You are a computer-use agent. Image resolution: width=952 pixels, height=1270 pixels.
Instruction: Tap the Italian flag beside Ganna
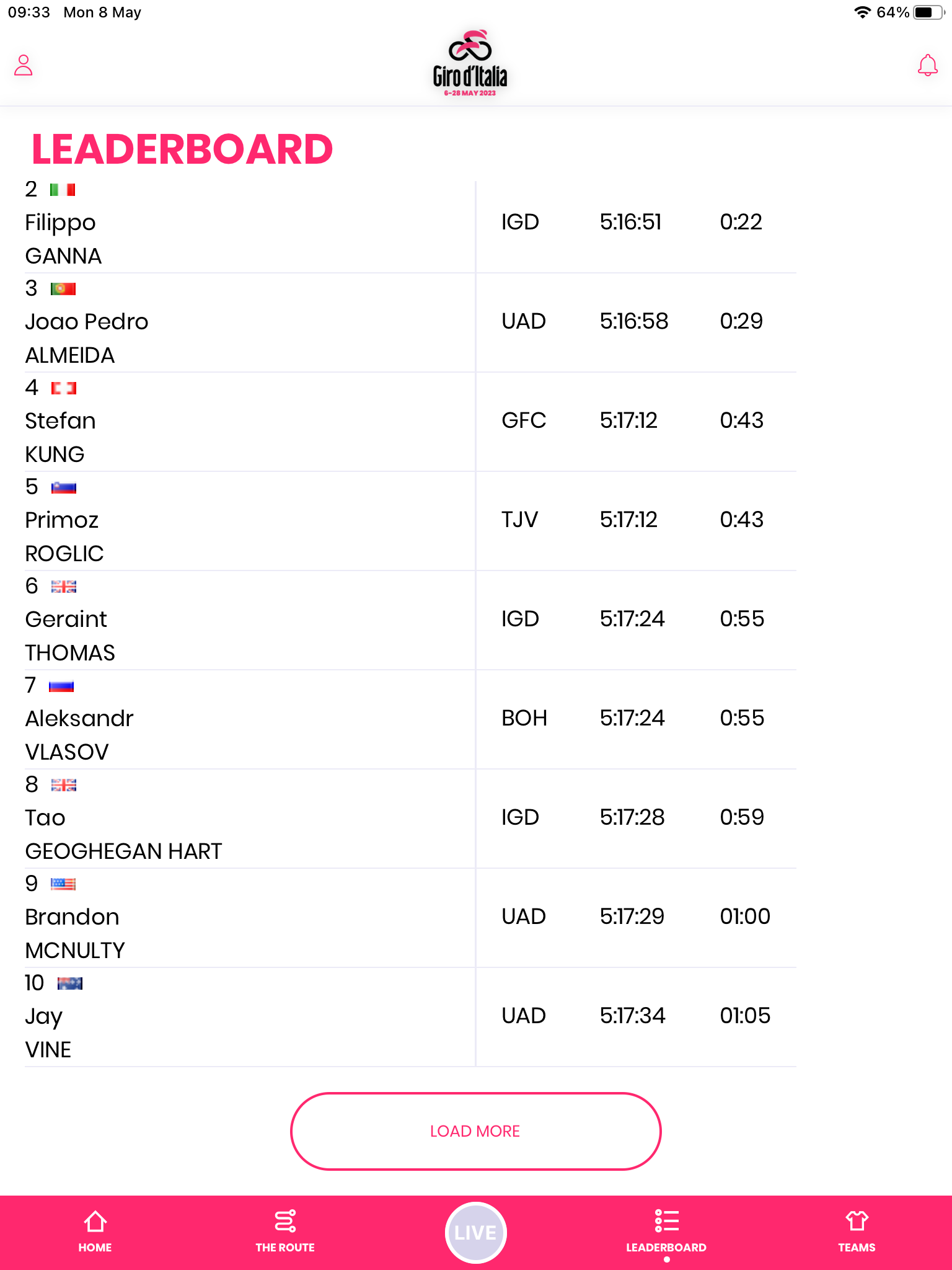click(63, 190)
